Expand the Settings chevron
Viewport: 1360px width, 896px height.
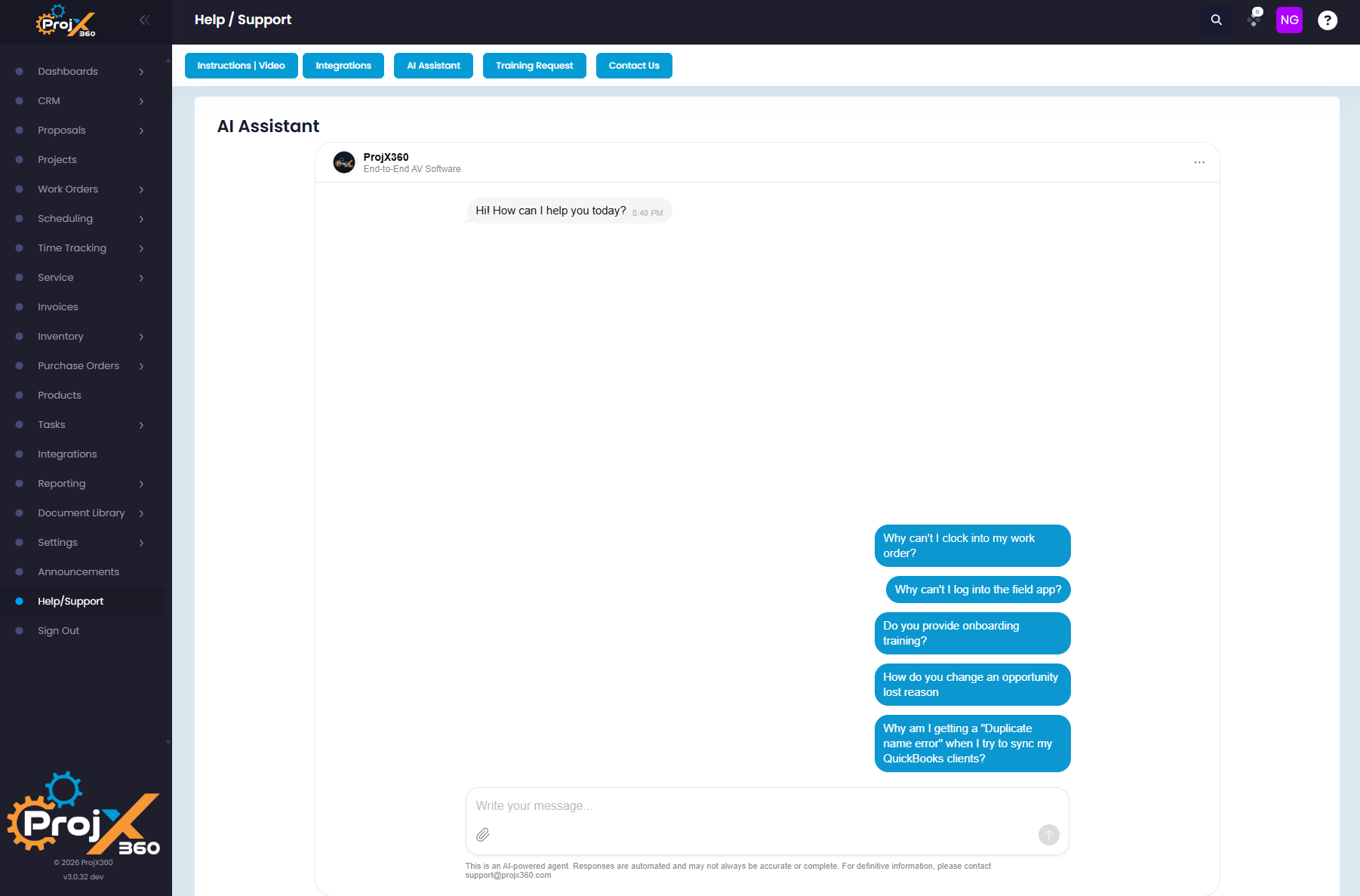pos(141,543)
